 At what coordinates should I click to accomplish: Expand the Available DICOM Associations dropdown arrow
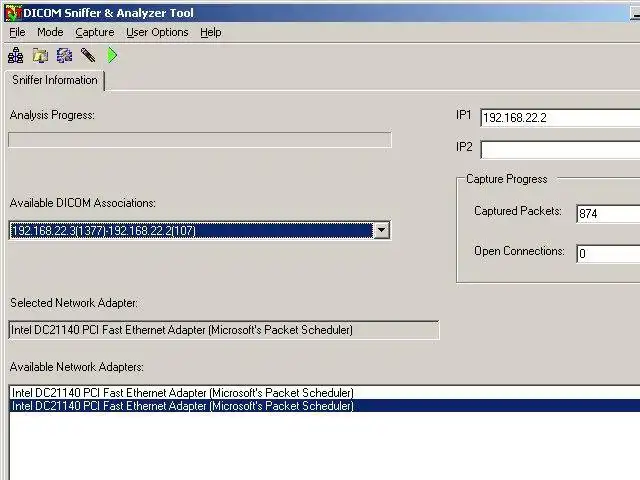(382, 231)
